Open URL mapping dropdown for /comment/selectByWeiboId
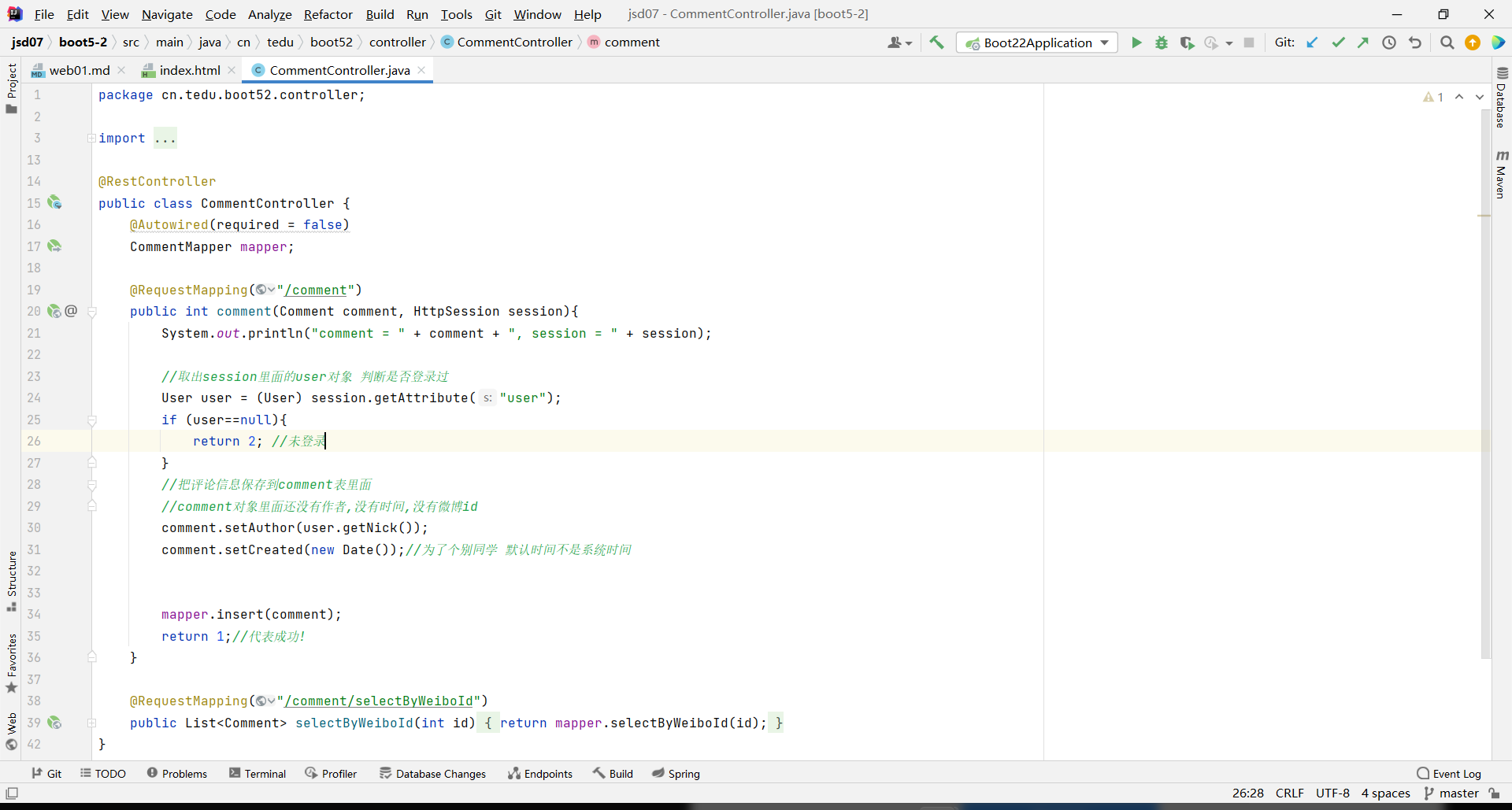 pos(265,701)
